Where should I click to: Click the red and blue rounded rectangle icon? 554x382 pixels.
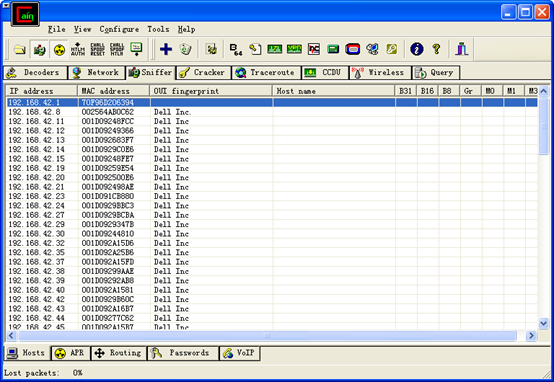tap(353, 49)
